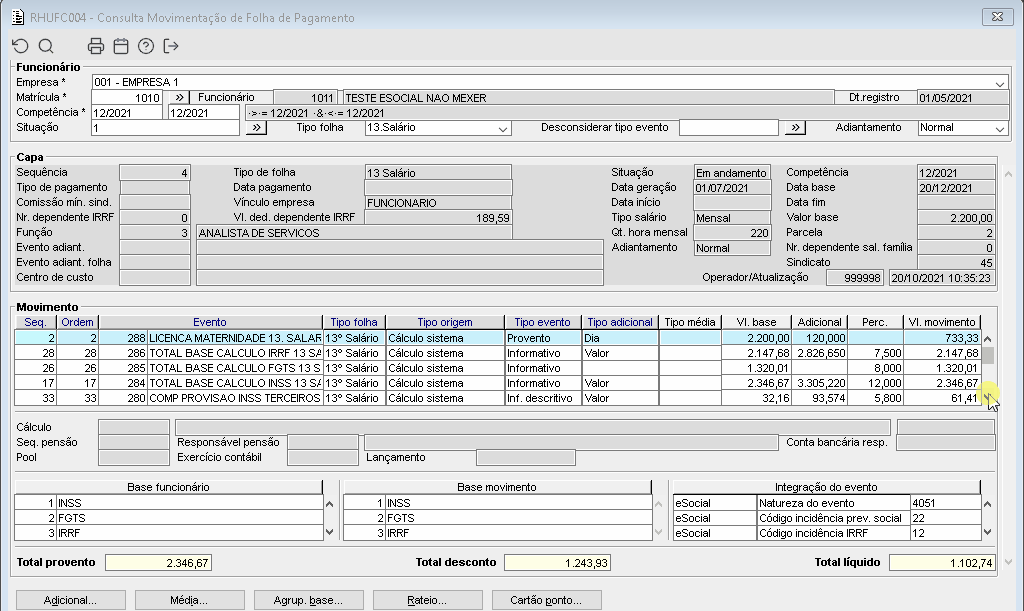Open the calendar toolbar icon

click(121, 46)
